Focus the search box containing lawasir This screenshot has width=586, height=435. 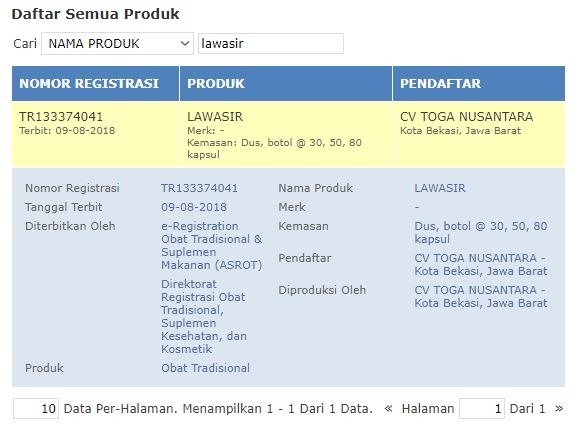pyautogui.click(x=271, y=44)
